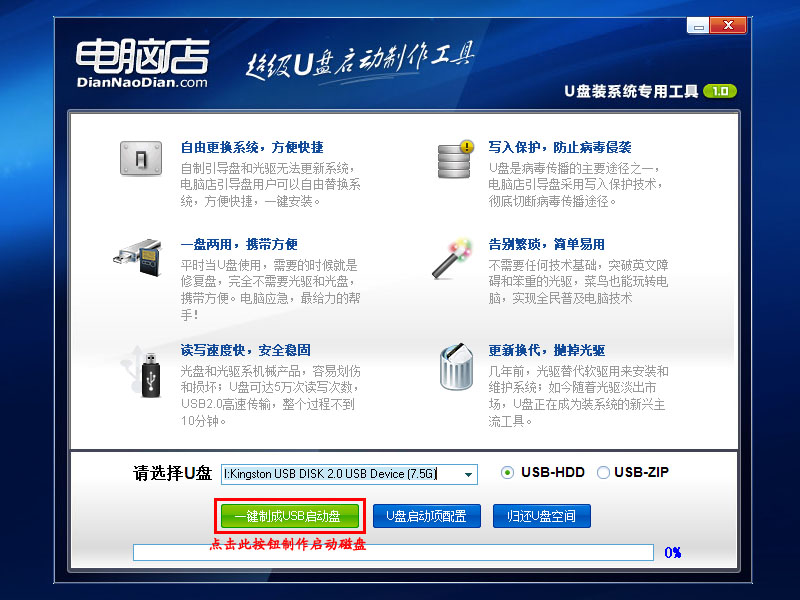Click the Kingston USB DISK device field
The height and width of the screenshot is (600, 800).
pos(340,474)
